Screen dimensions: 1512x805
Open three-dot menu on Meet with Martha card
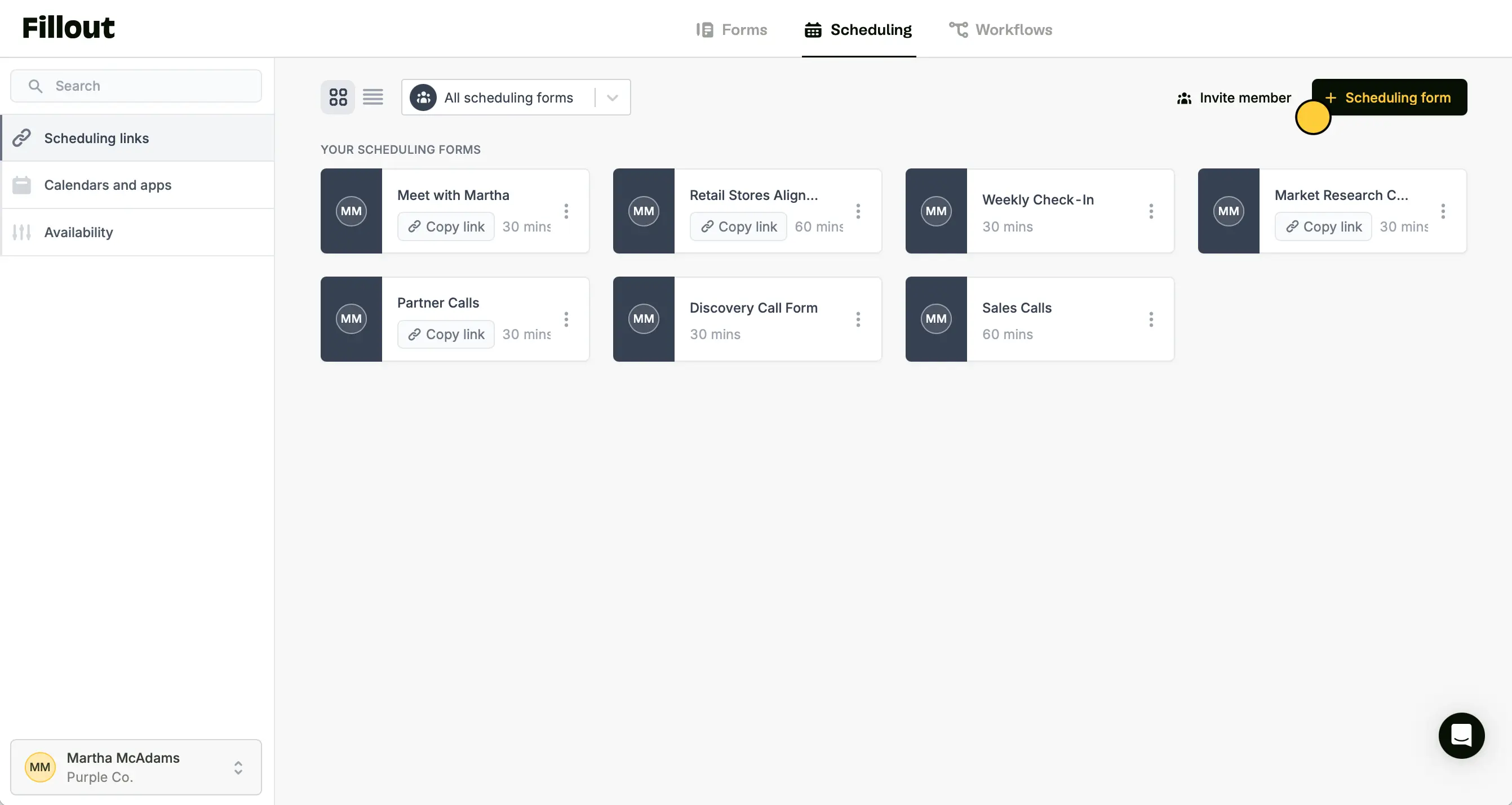point(566,211)
